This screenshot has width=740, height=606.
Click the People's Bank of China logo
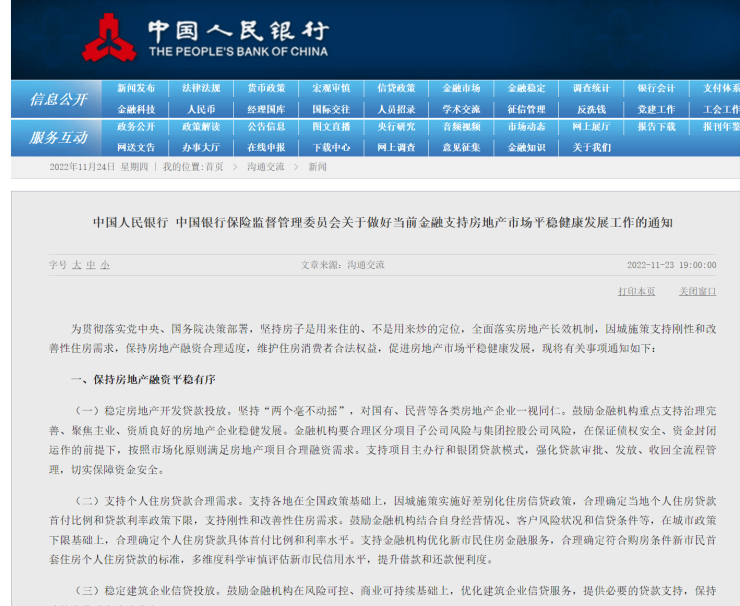pyautogui.click(x=108, y=38)
